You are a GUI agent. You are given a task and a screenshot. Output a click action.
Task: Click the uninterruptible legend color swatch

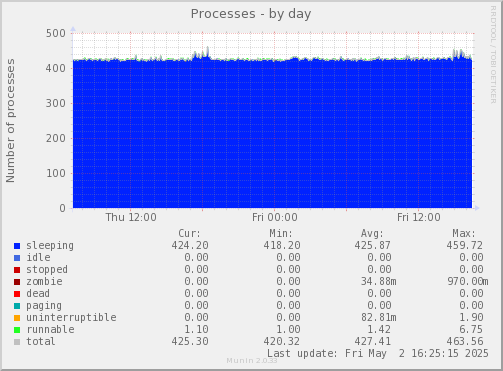tap(17, 318)
